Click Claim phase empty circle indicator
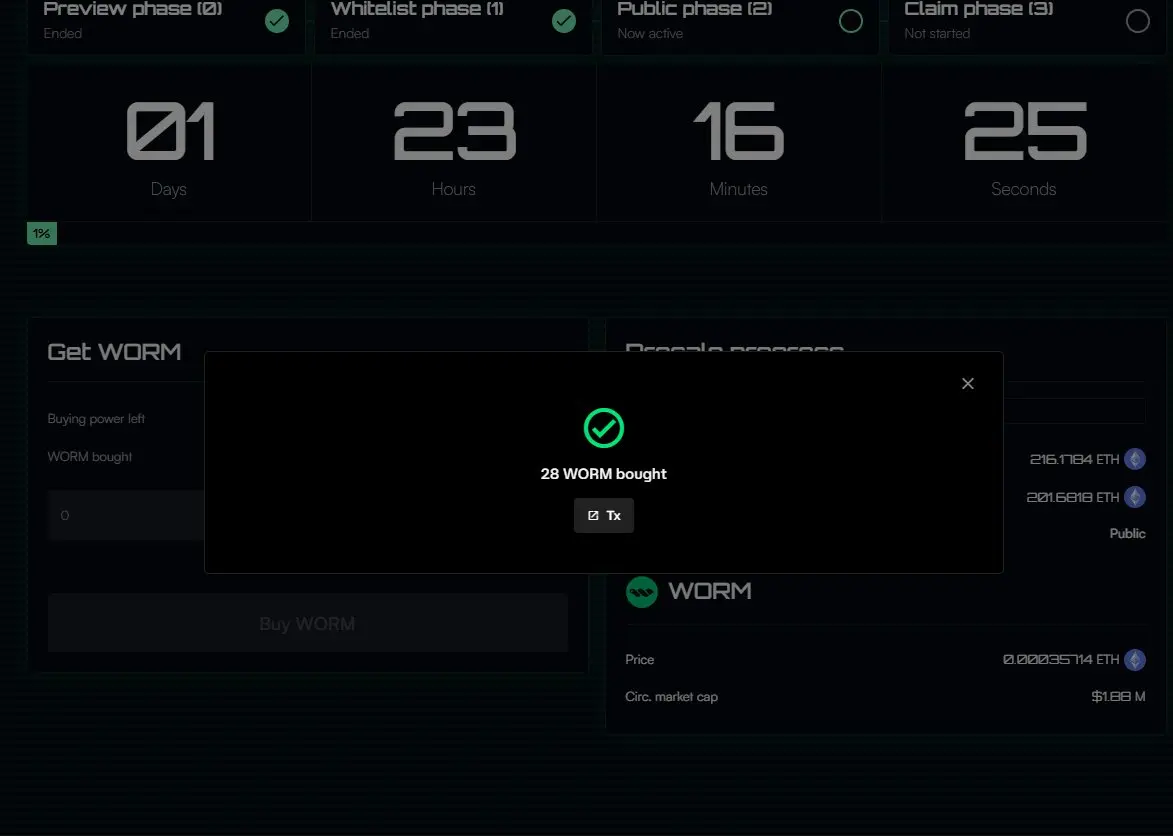Screen dimensions: 1173x836 pos(1138,21)
